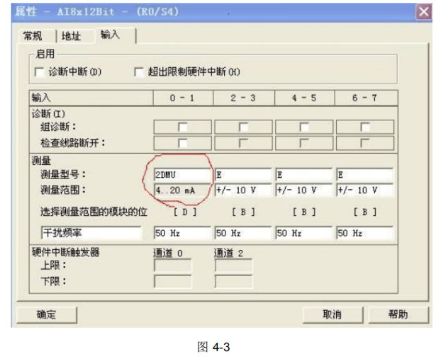Open measurement range dropdown showing 4..20 mA
This screenshot has width=444, height=362.
pyautogui.click(x=183, y=190)
